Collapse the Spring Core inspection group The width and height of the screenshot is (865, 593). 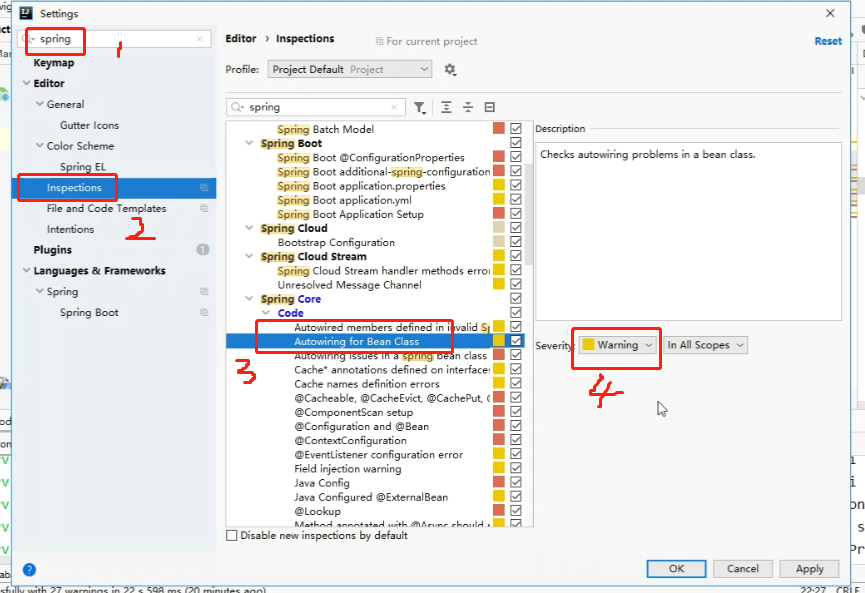[x=249, y=298]
